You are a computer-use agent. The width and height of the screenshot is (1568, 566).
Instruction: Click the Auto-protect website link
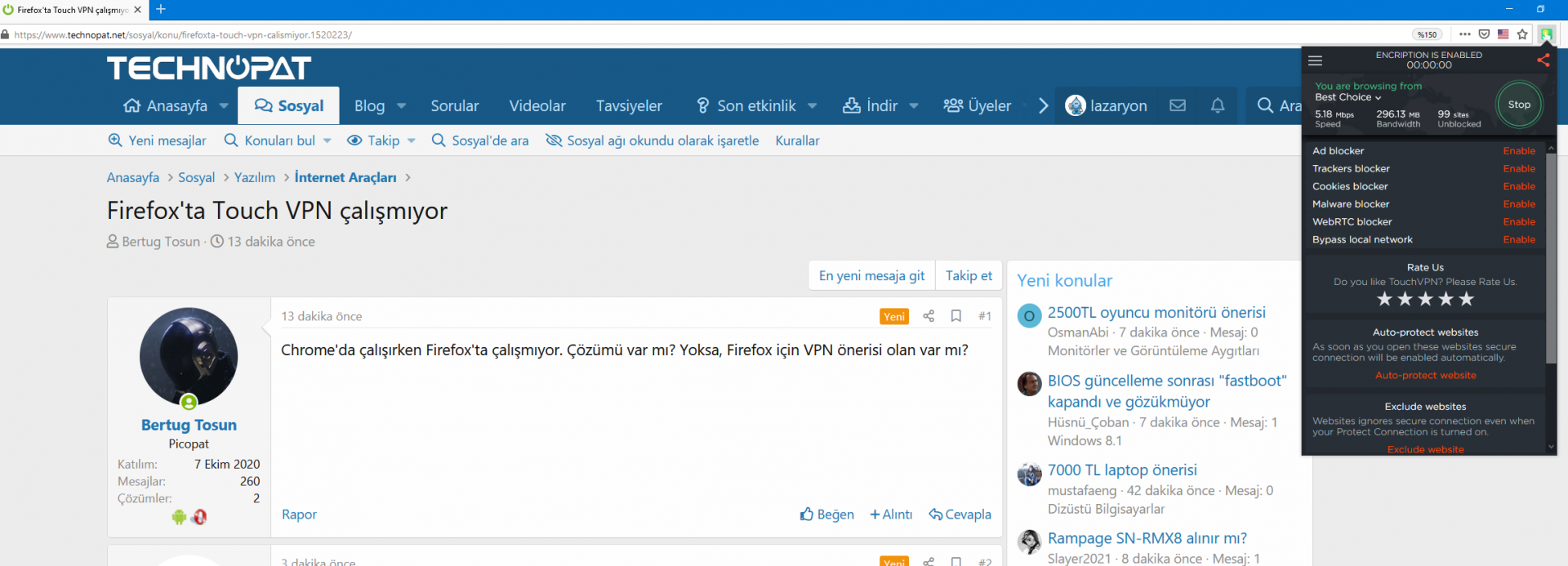pyautogui.click(x=1425, y=376)
